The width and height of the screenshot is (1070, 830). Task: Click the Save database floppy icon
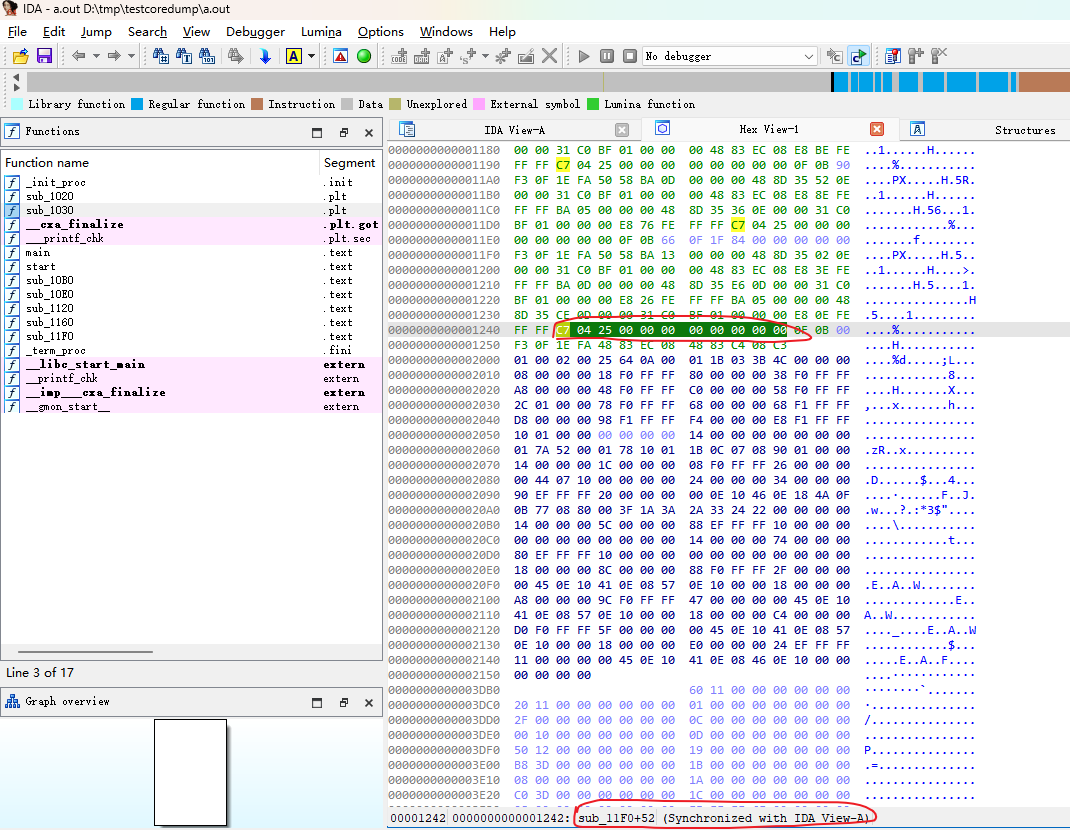(44, 56)
